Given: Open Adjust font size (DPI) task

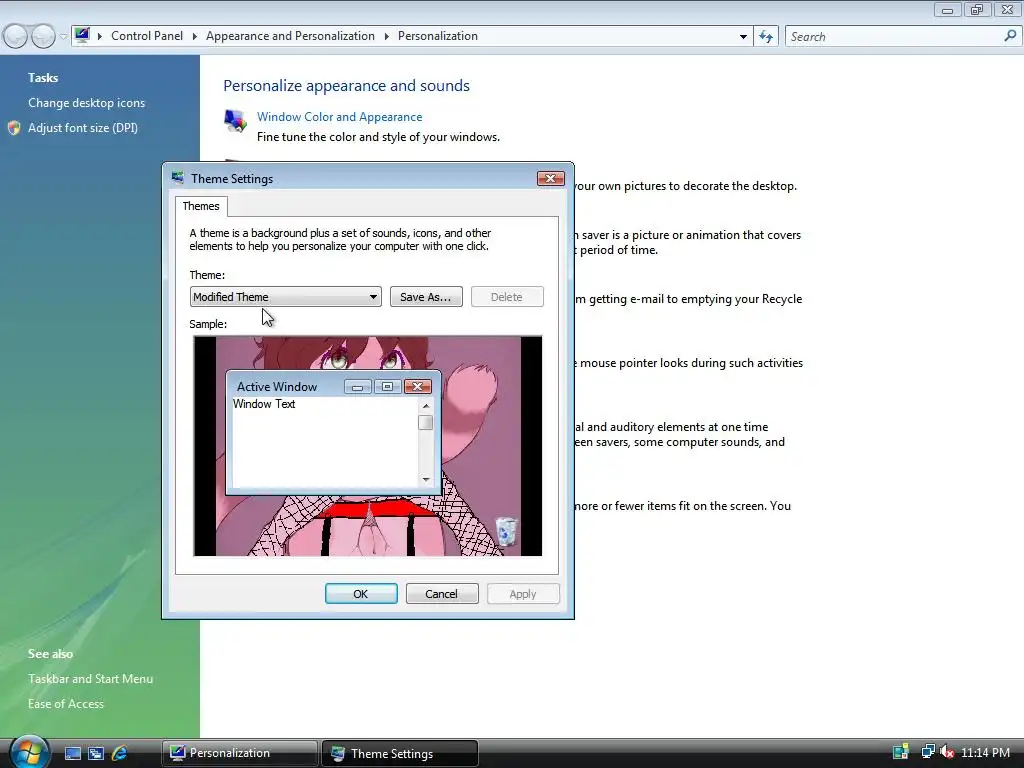Looking at the screenshot, I should point(83,128).
